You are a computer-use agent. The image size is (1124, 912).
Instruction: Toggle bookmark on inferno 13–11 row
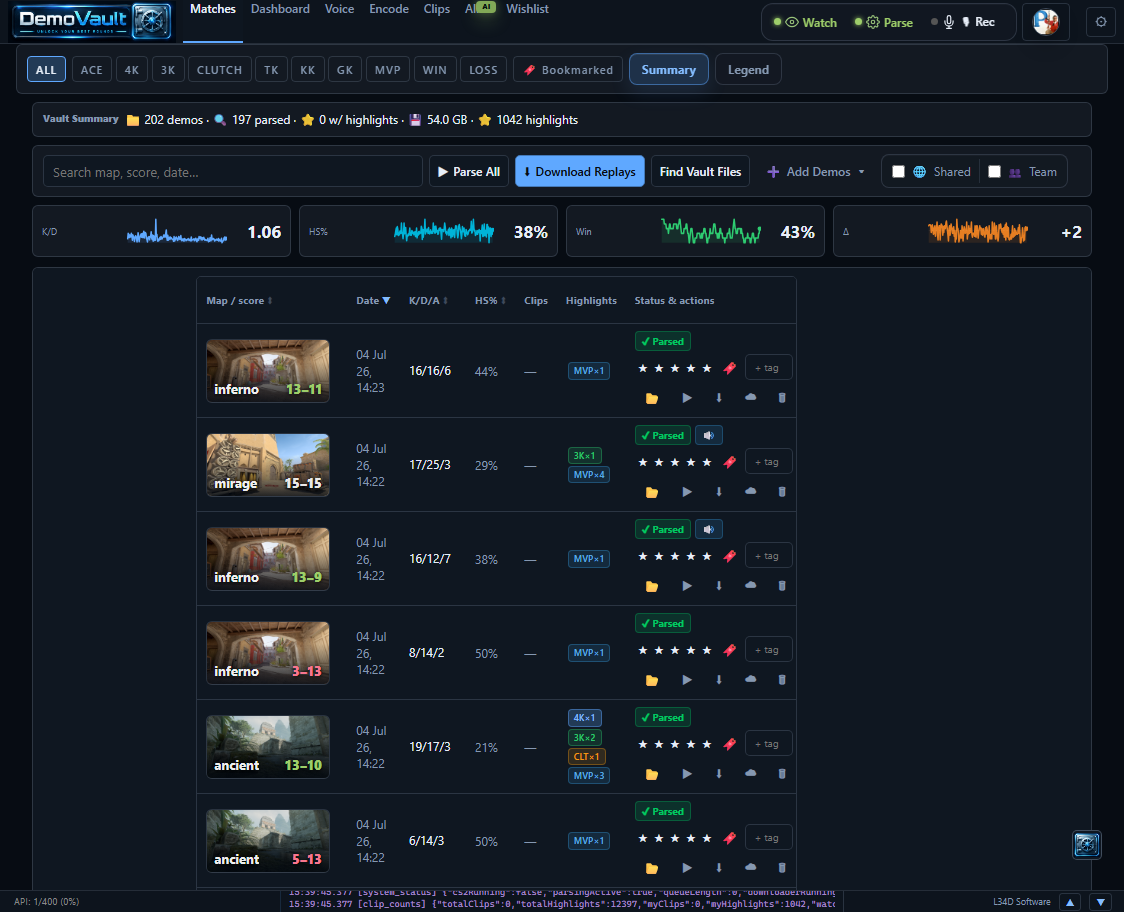click(x=730, y=369)
